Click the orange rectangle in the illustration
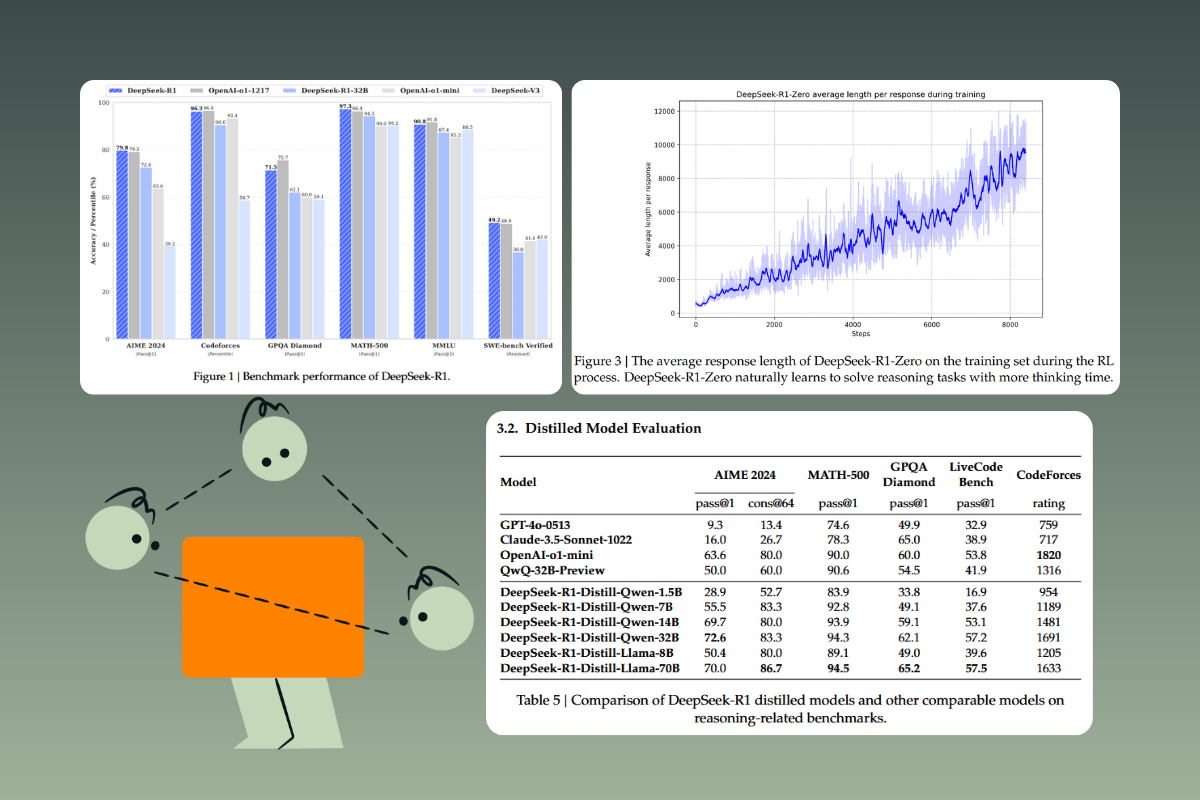This screenshot has height=800, width=1200. (273, 608)
